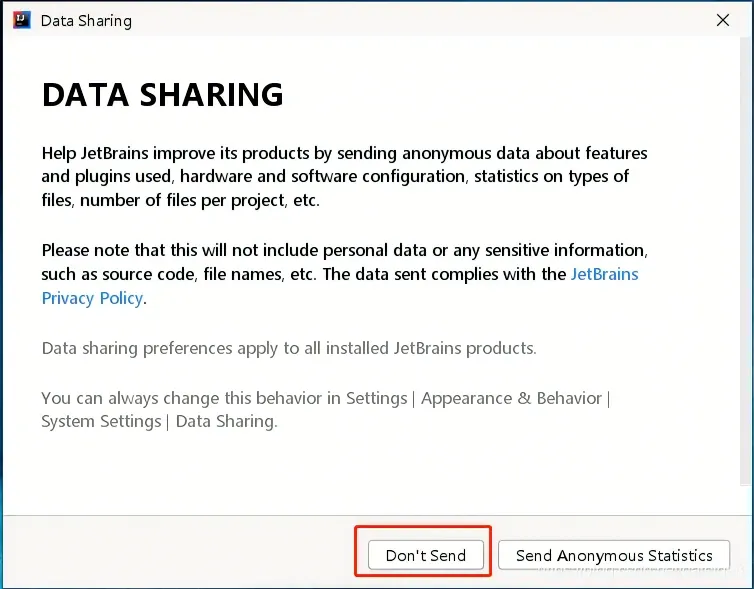Click 'Appearance & Behavior' in the settings path

point(511,398)
